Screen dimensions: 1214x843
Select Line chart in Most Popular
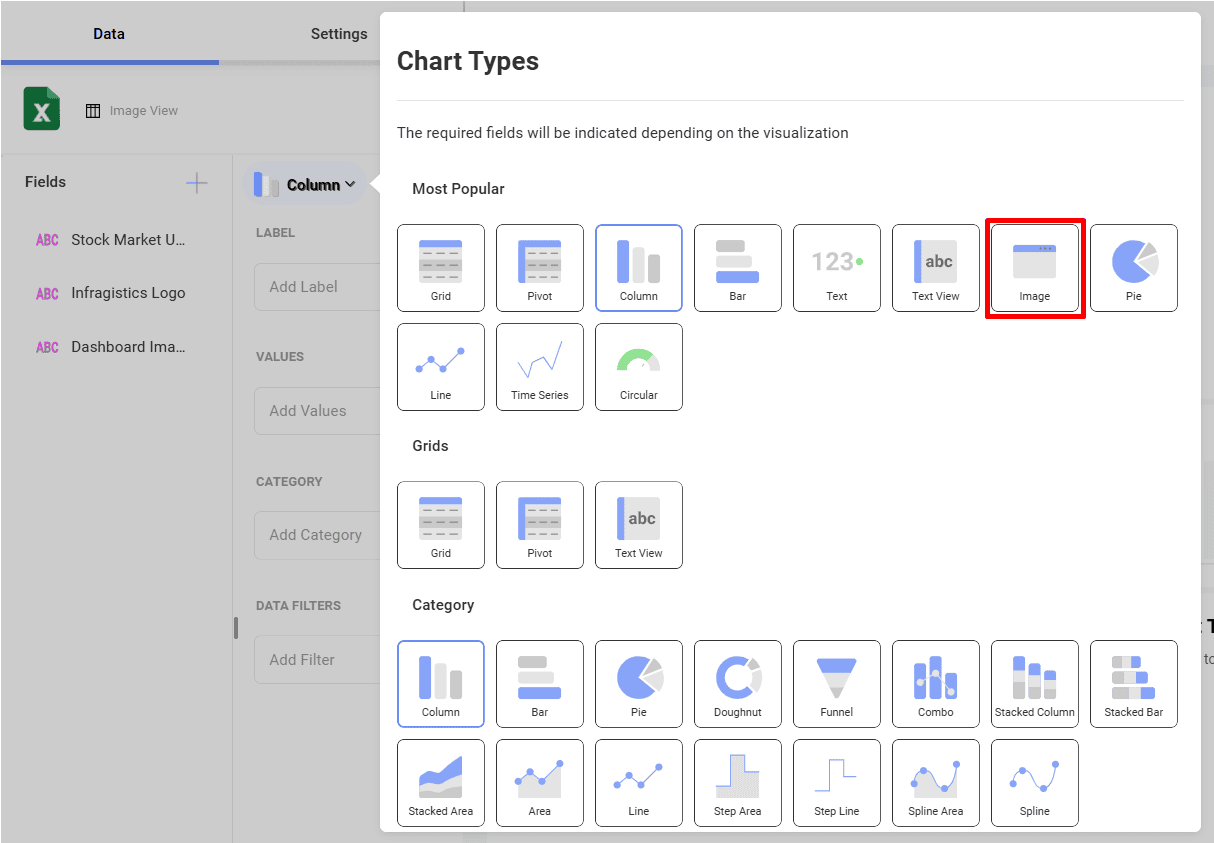[x=441, y=367]
